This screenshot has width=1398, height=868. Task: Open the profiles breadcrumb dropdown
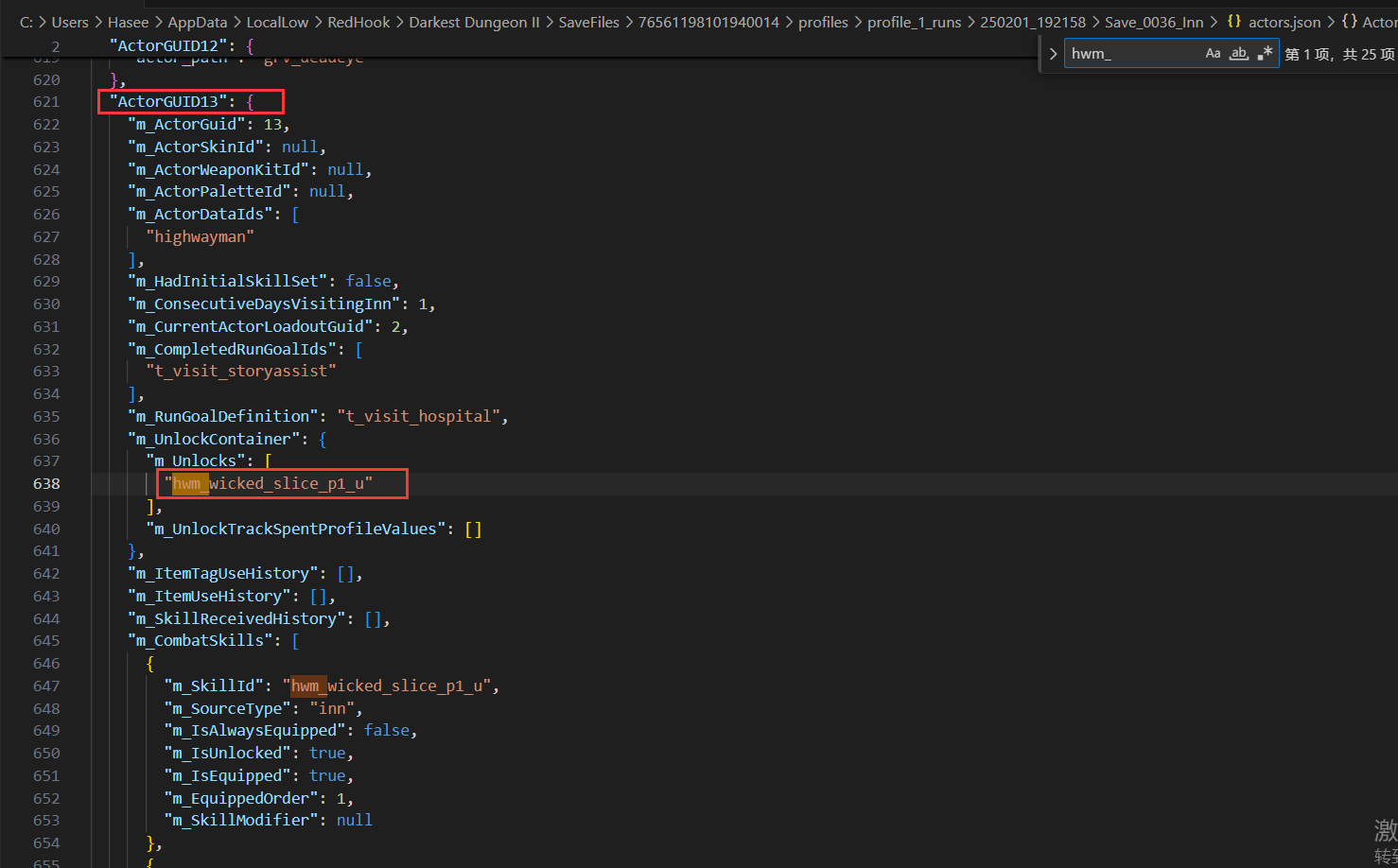pos(823,22)
